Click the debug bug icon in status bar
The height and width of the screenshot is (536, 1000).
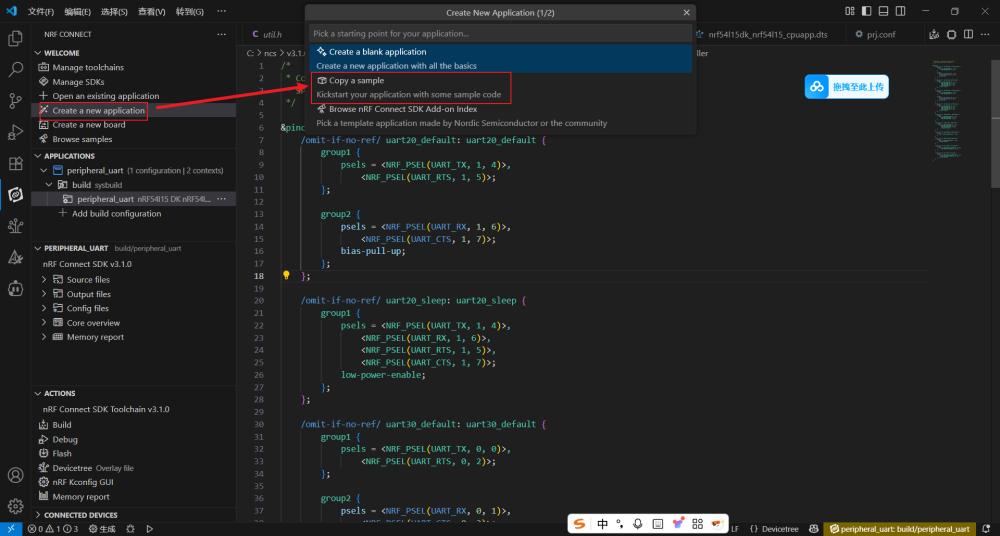[131, 529]
